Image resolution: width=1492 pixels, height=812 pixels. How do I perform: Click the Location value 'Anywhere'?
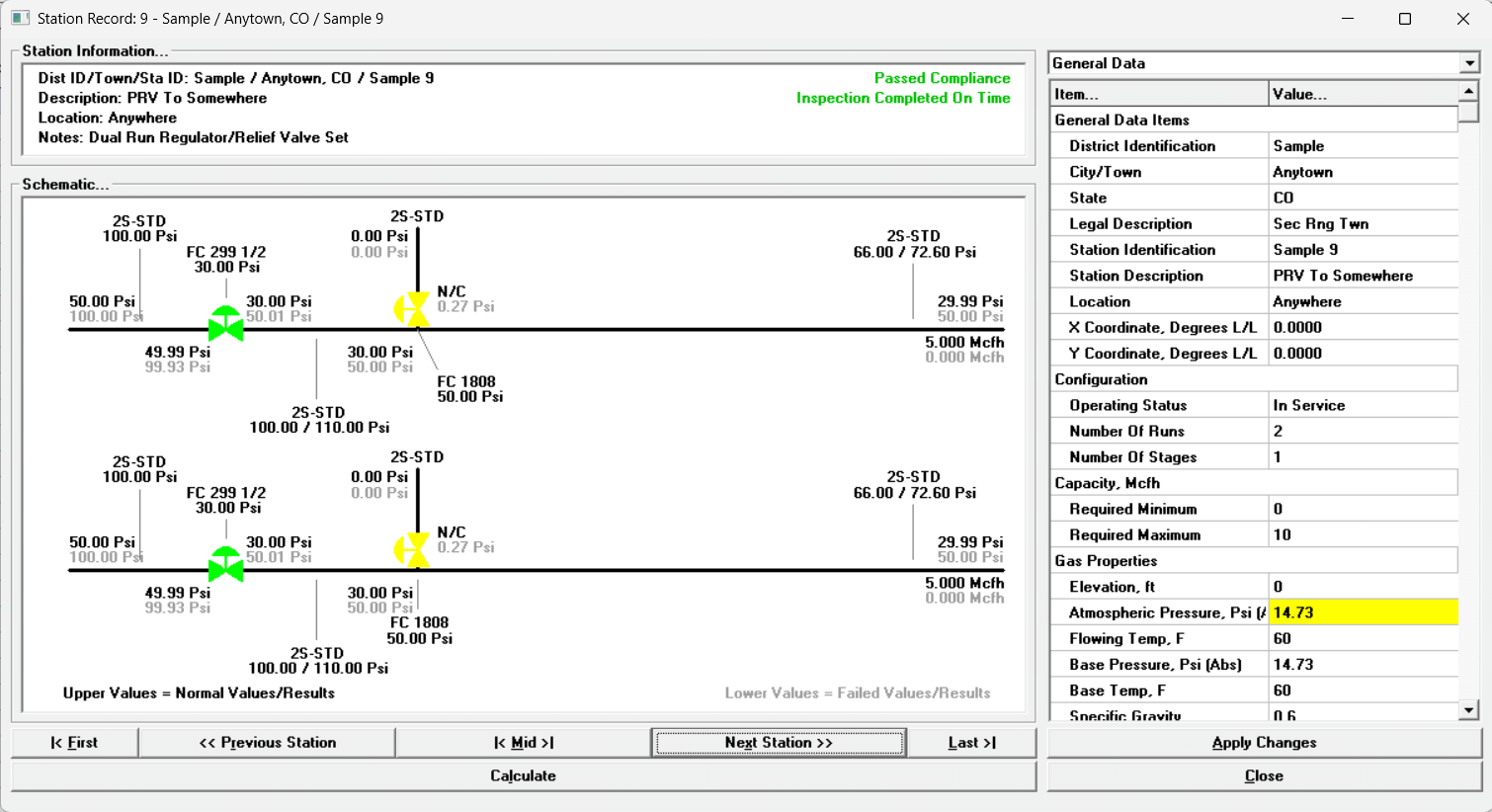[x=1364, y=301]
